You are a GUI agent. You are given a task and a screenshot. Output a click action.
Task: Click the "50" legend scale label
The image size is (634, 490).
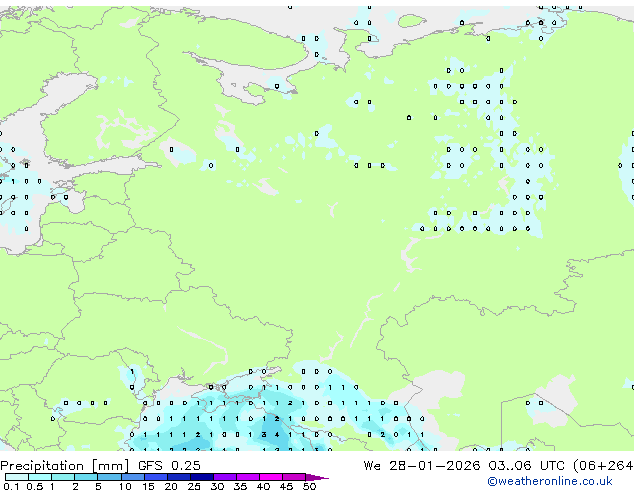coord(309,486)
